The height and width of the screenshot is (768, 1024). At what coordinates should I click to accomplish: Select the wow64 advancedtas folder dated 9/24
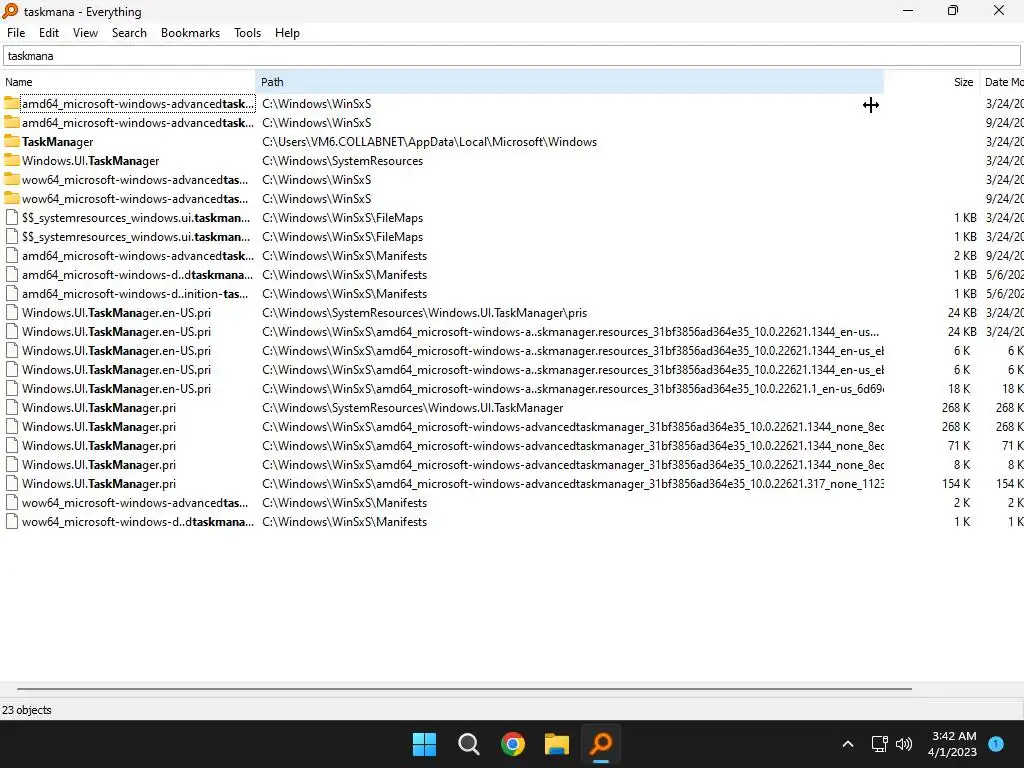tap(135, 199)
